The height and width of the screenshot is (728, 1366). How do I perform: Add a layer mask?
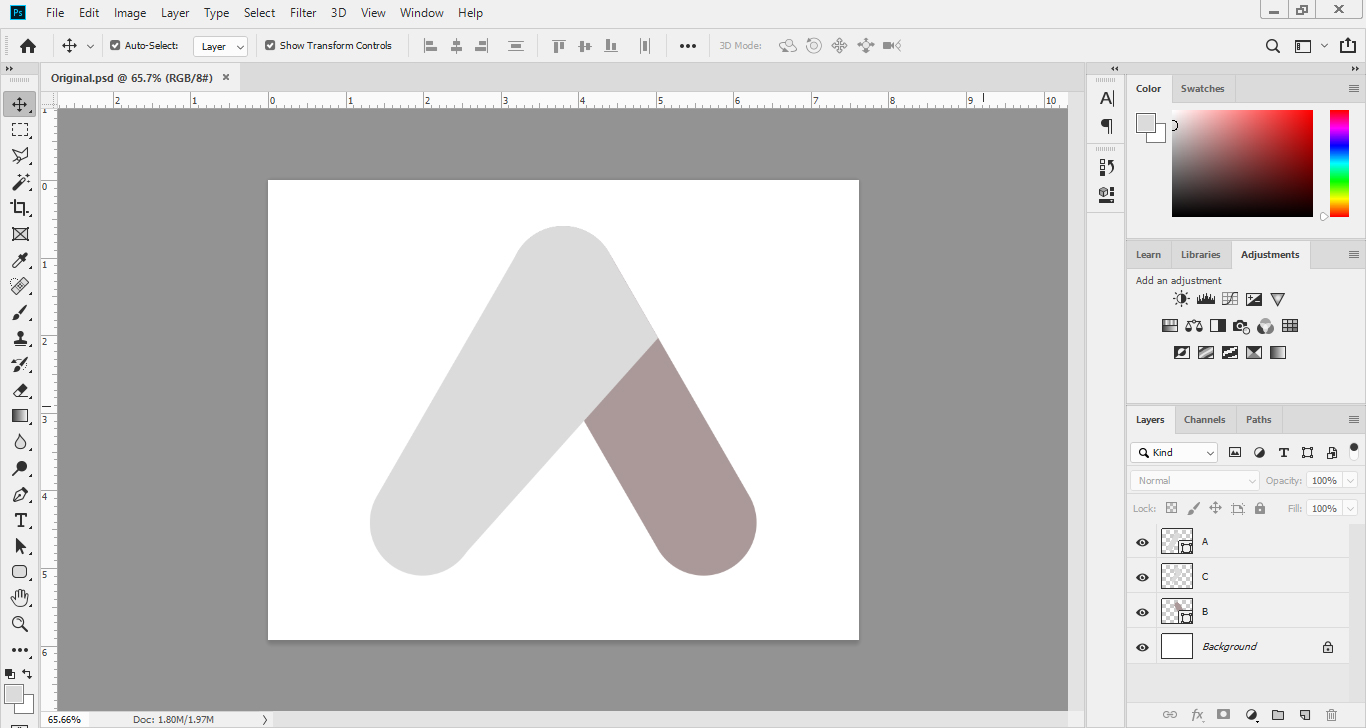click(1223, 715)
